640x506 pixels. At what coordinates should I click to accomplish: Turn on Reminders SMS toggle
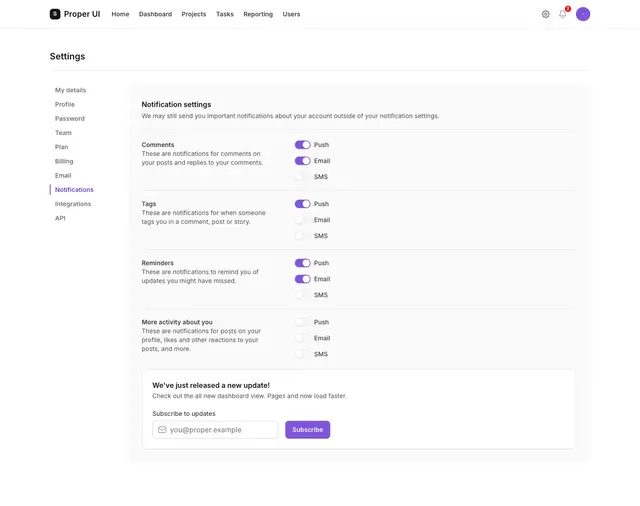[x=302, y=295]
